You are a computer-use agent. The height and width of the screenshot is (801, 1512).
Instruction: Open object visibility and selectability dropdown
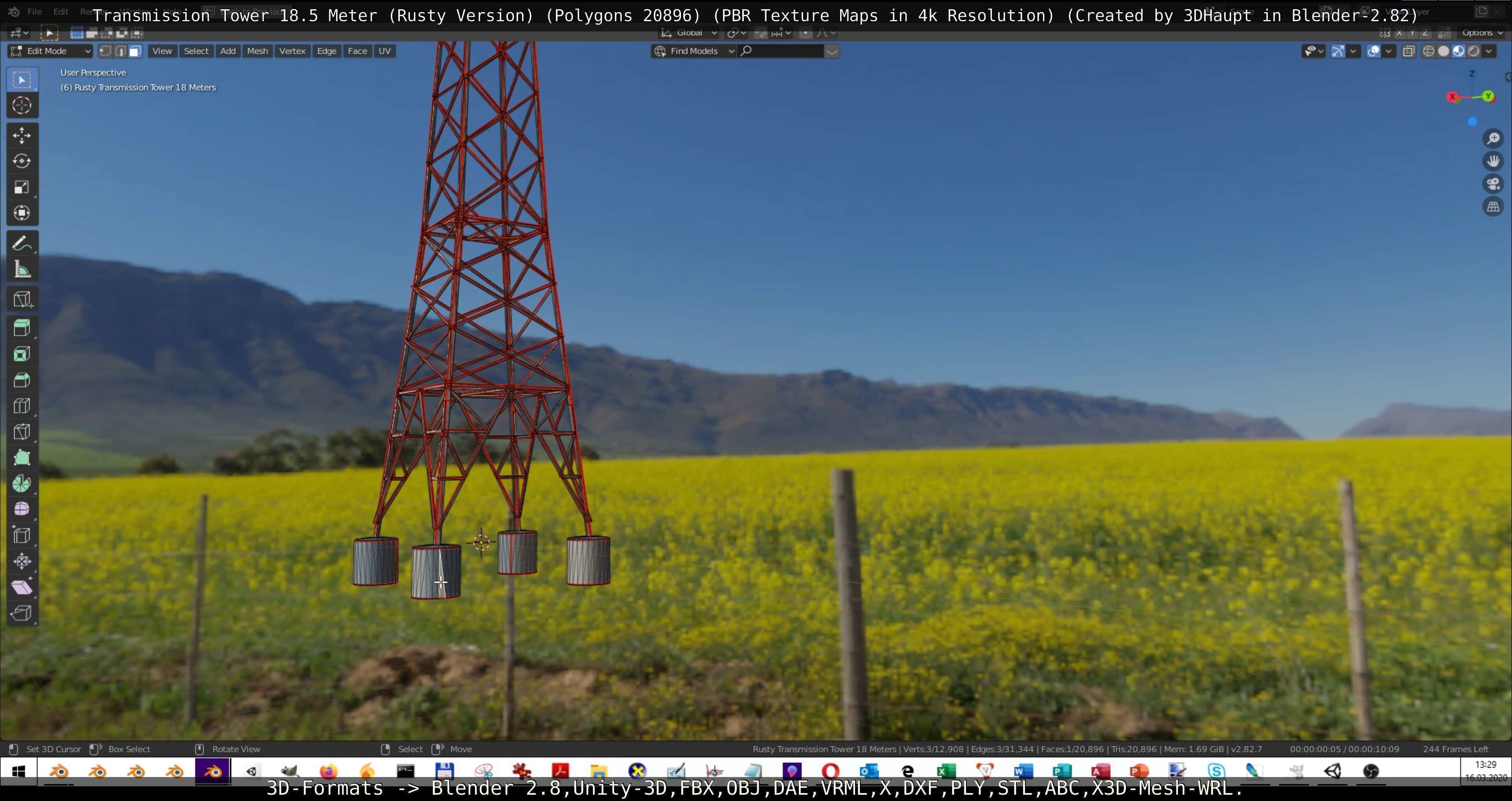coord(1313,51)
